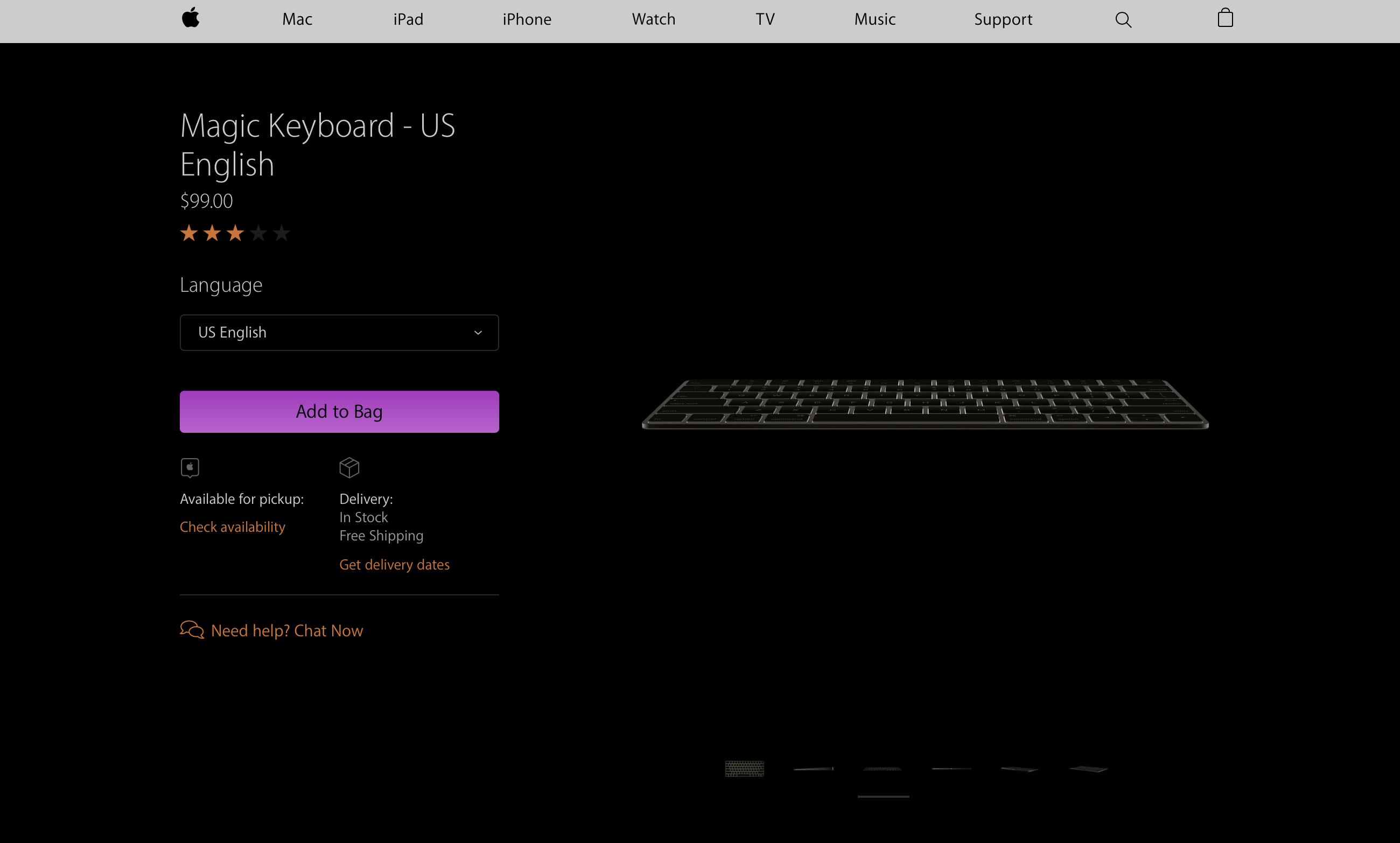Viewport: 1400px width, 843px height.
Task: Select the first top-view keyboard thumbnail
Action: point(744,769)
